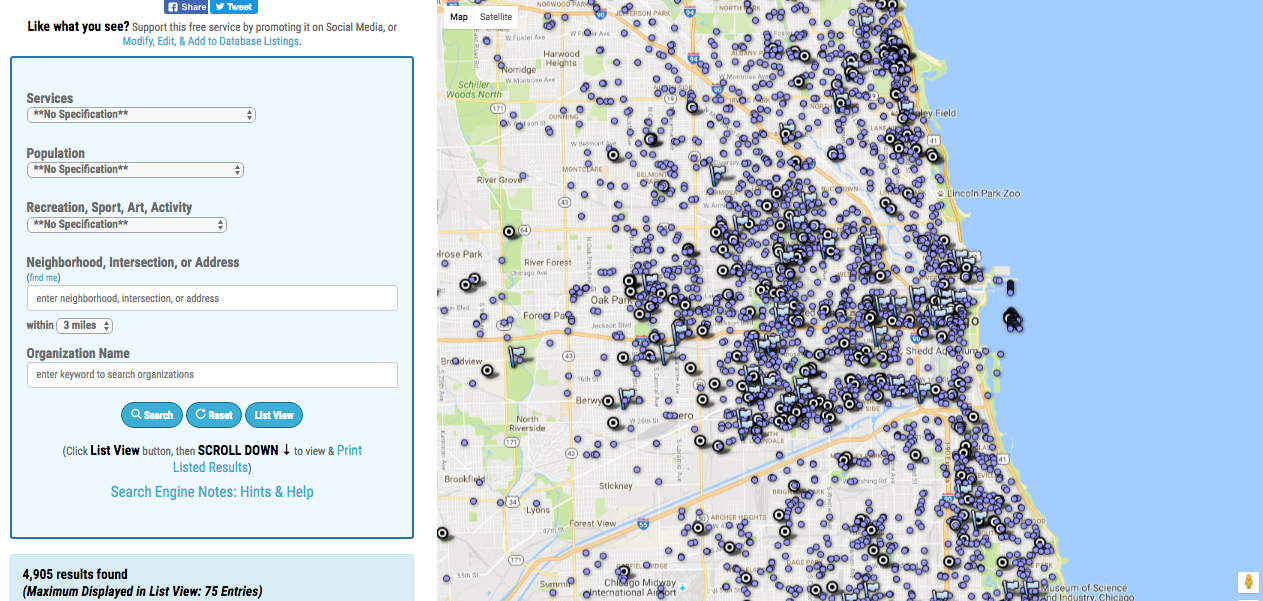Screen dimensions: 1263x601
Task: Open Recreation, Sport, Art, Activity dropdown
Action: 127,225
